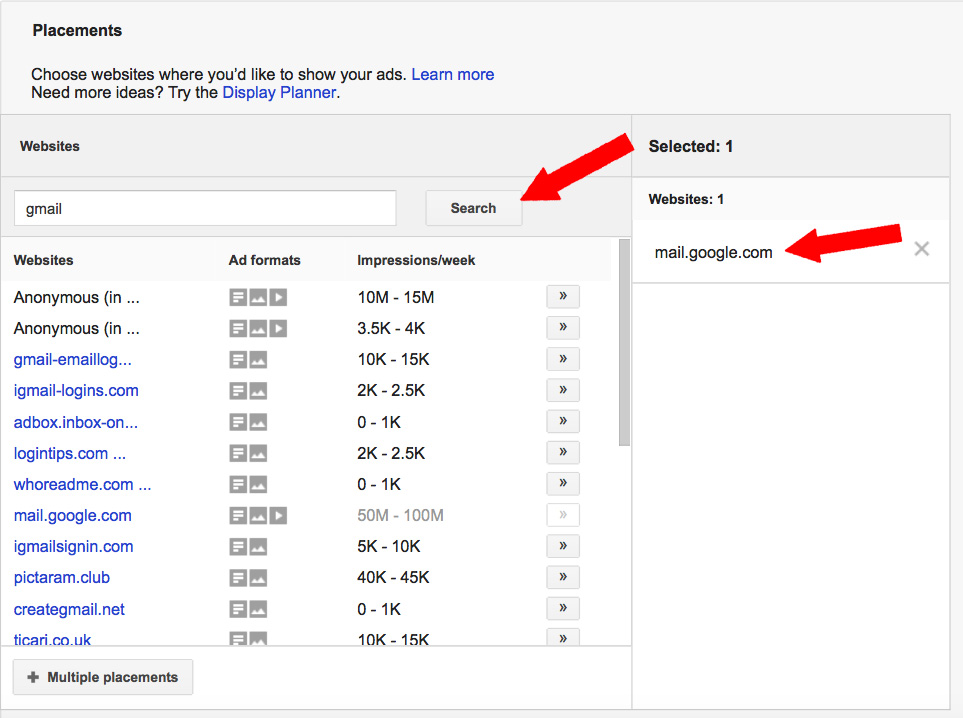Click the Ad formats column header
The width and height of the screenshot is (963, 718).
[x=265, y=260]
